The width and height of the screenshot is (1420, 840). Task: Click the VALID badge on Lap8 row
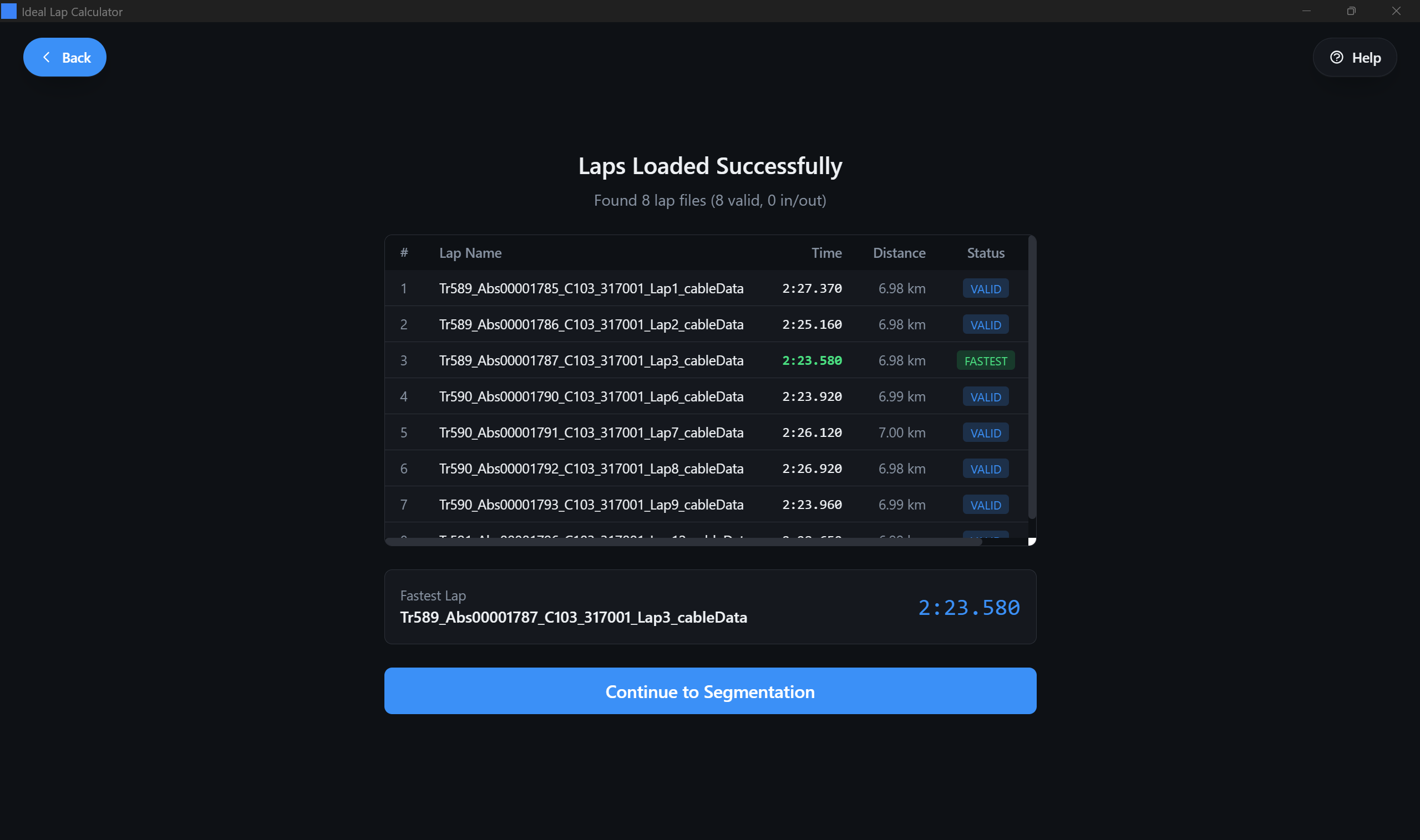pos(985,469)
